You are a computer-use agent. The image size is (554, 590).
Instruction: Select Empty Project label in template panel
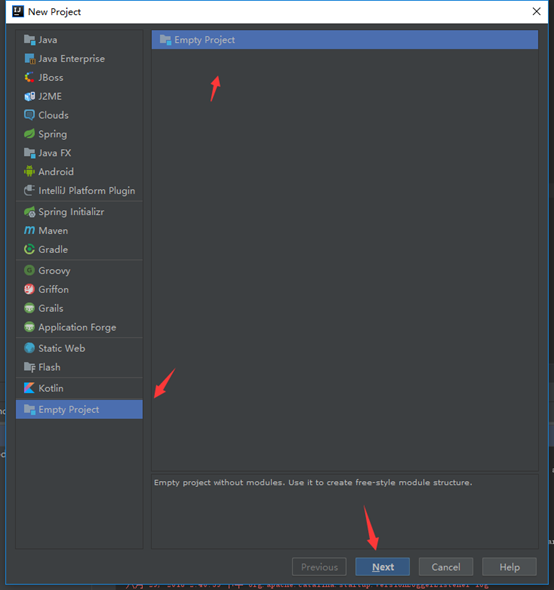(x=204, y=40)
